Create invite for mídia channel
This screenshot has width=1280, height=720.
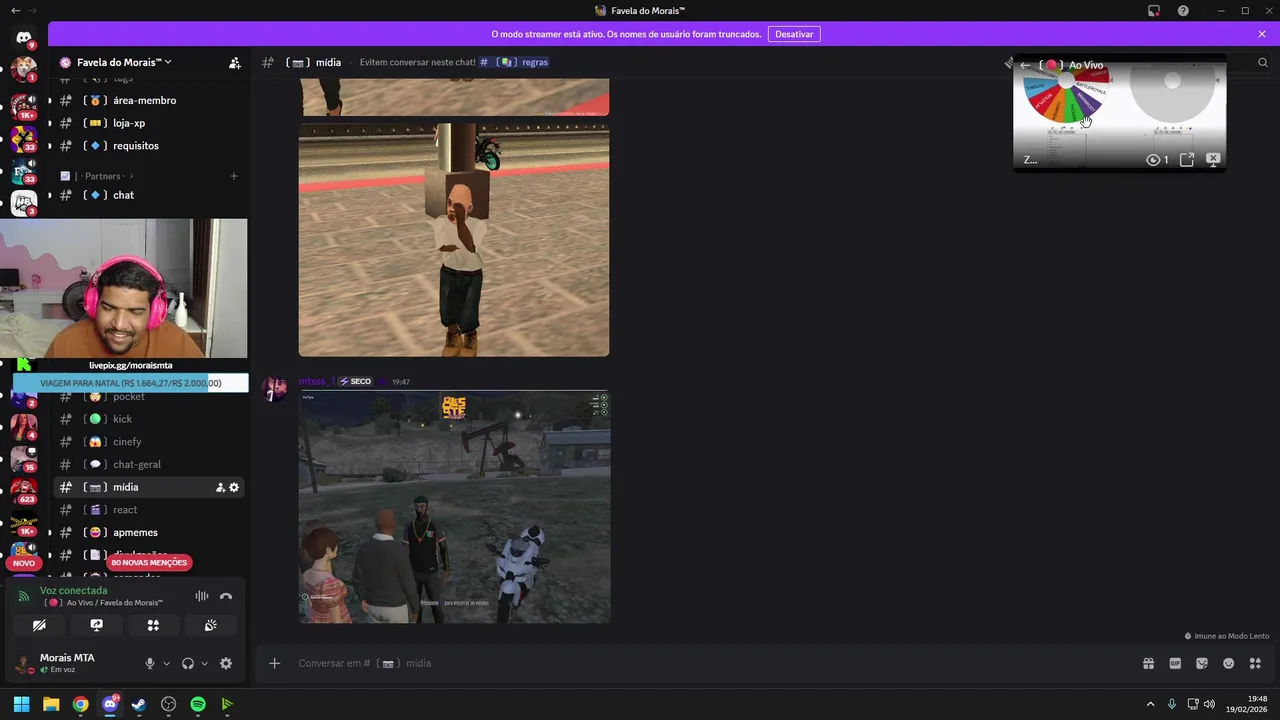click(x=220, y=487)
